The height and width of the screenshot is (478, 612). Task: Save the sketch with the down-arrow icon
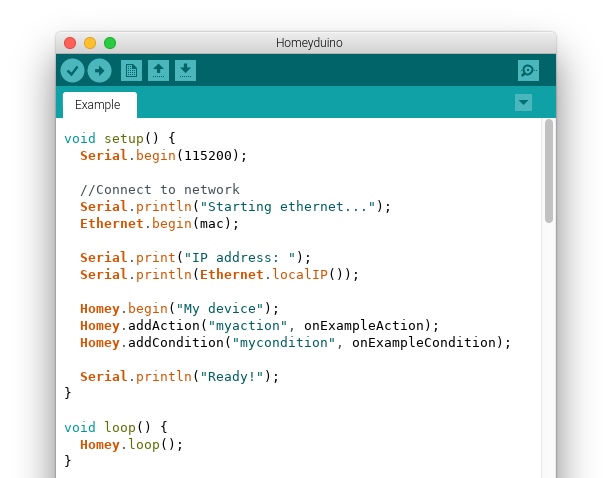(x=185, y=71)
